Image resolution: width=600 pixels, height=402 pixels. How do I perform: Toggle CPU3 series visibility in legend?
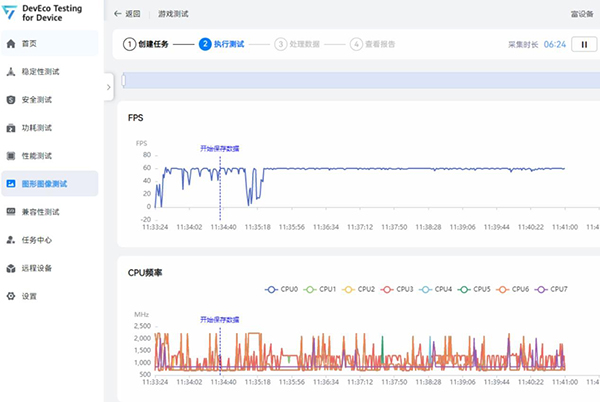(x=396, y=289)
